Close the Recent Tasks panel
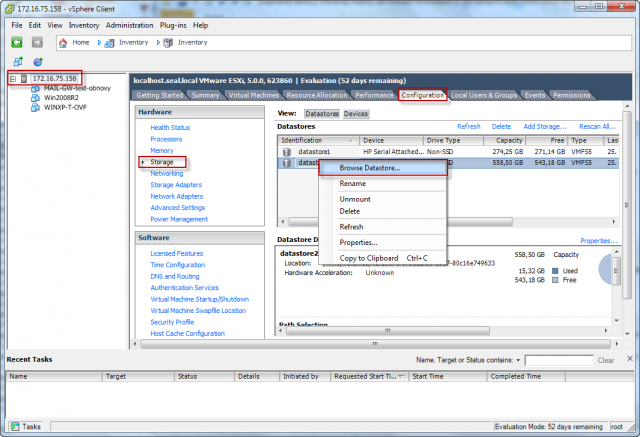Image resolution: width=640 pixels, height=437 pixels. click(x=630, y=359)
